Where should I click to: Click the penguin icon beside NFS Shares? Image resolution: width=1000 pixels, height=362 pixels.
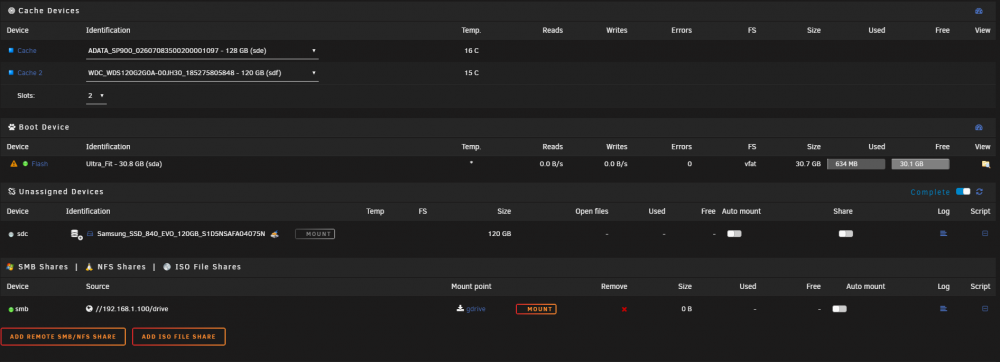89,266
